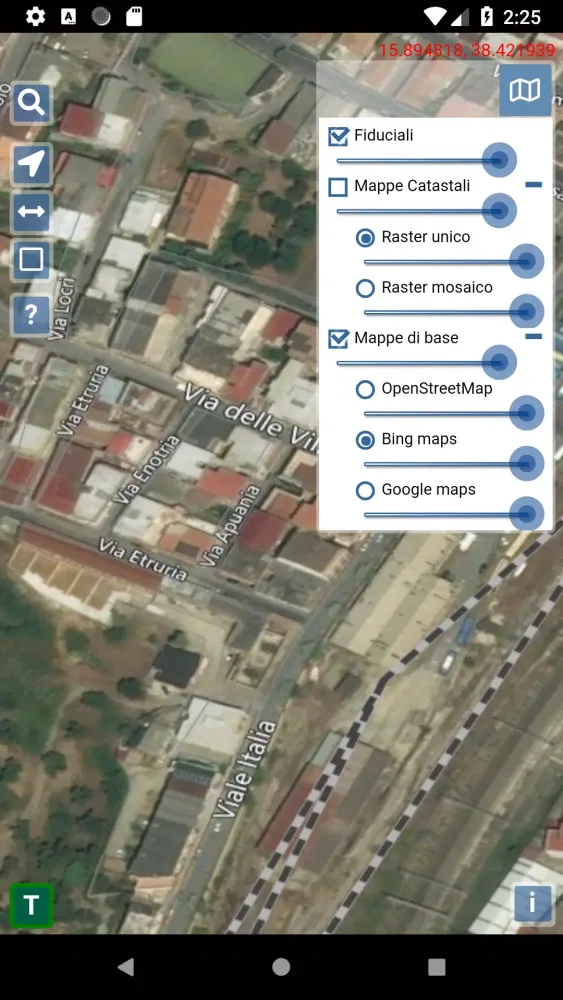This screenshot has height=1000, width=563.
Task: Click the Via Apuania street label
Action: 229,525
